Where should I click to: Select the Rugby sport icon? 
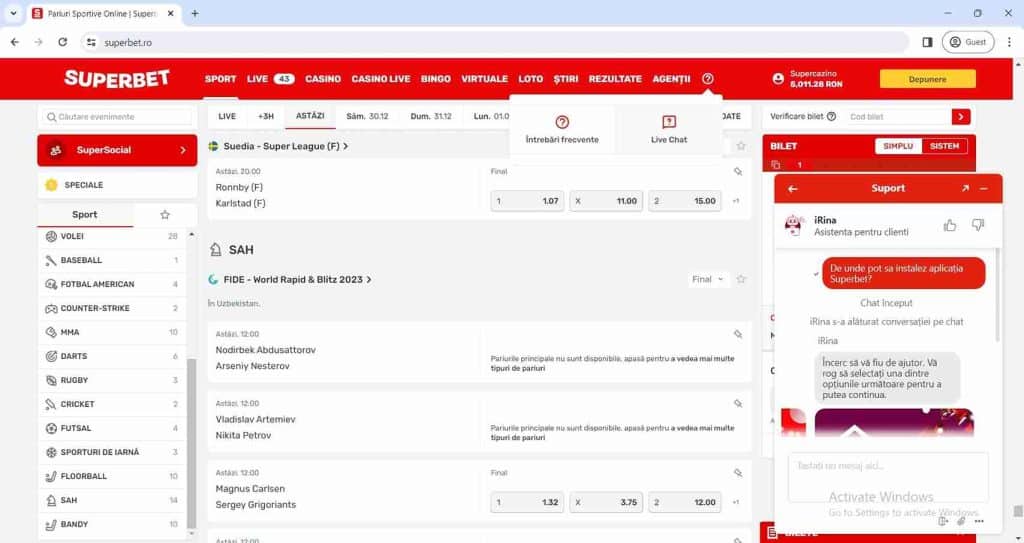coord(51,380)
